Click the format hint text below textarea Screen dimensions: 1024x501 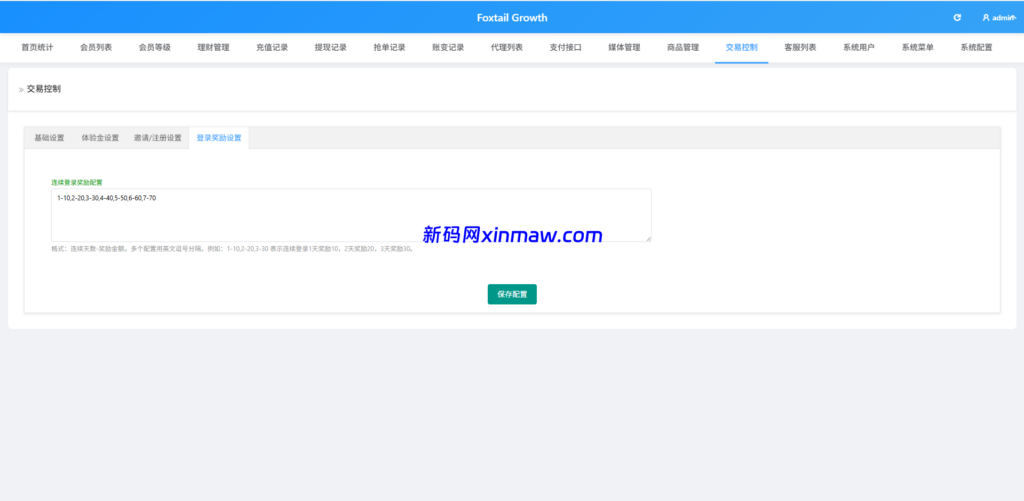(x=232, y=249)
